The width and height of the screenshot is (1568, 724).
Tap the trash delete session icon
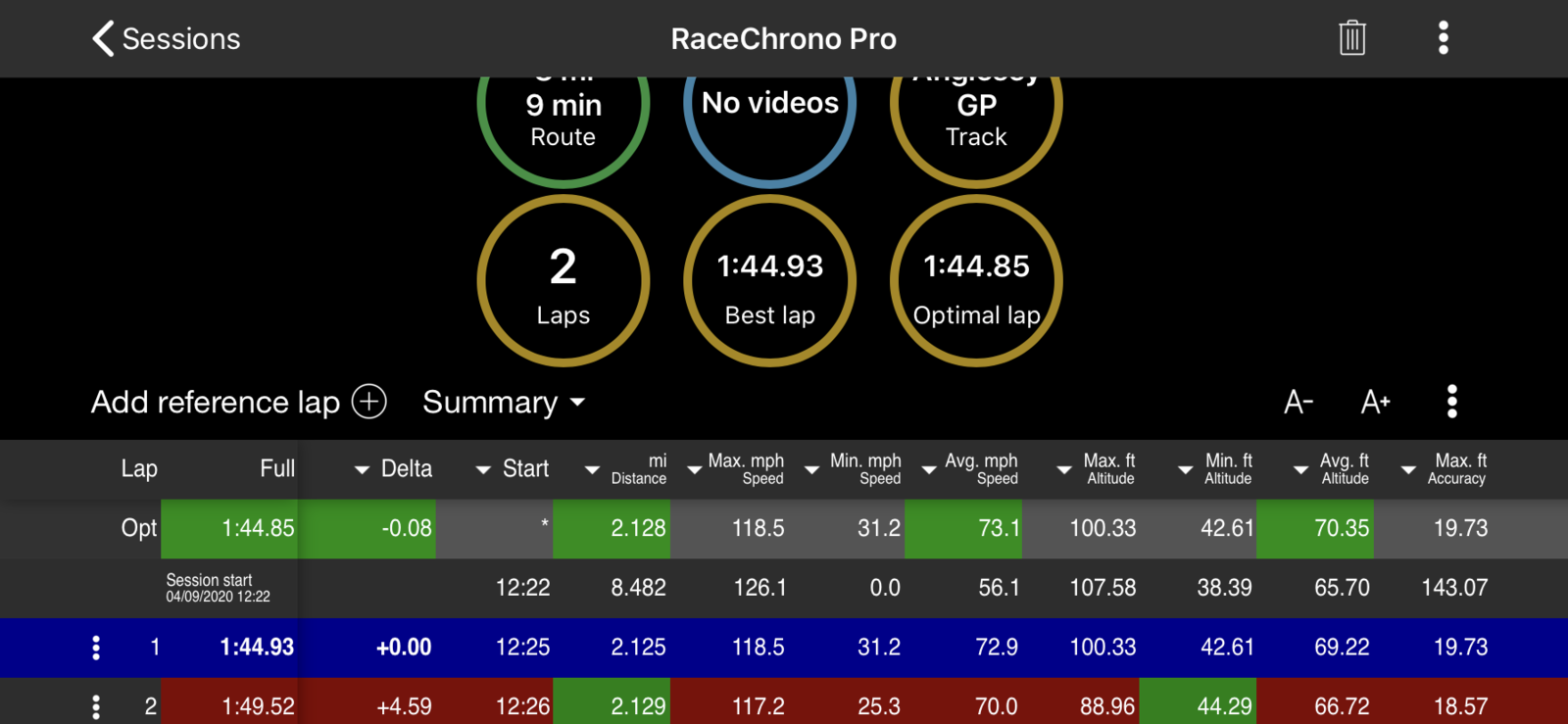(x=1352, y=38)
